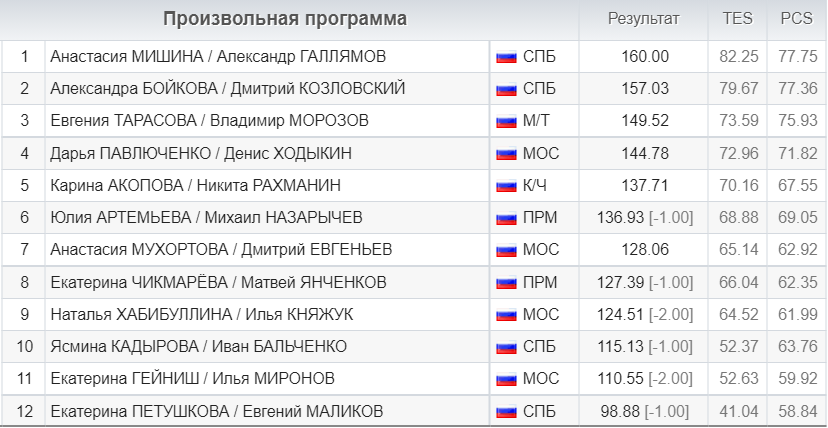Click the flag in Pavliuchenko/Khodykin row

point(505,154)
